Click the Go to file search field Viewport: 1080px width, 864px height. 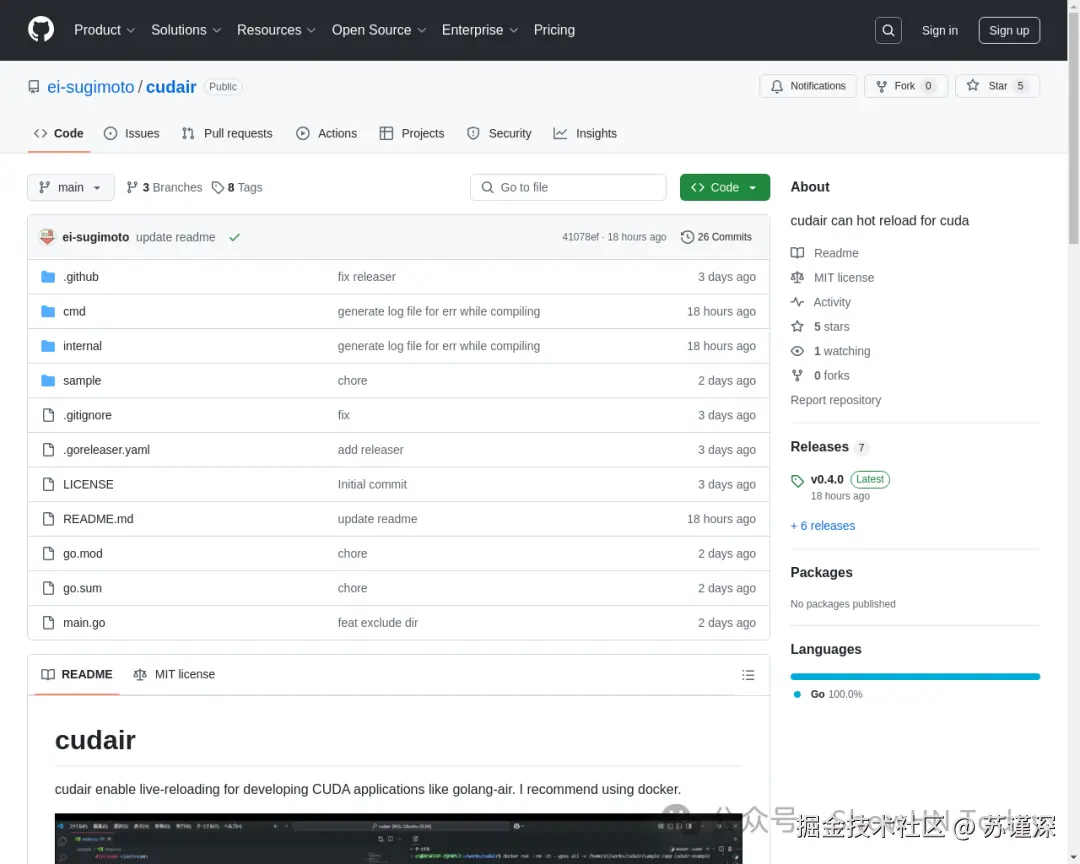568,187
